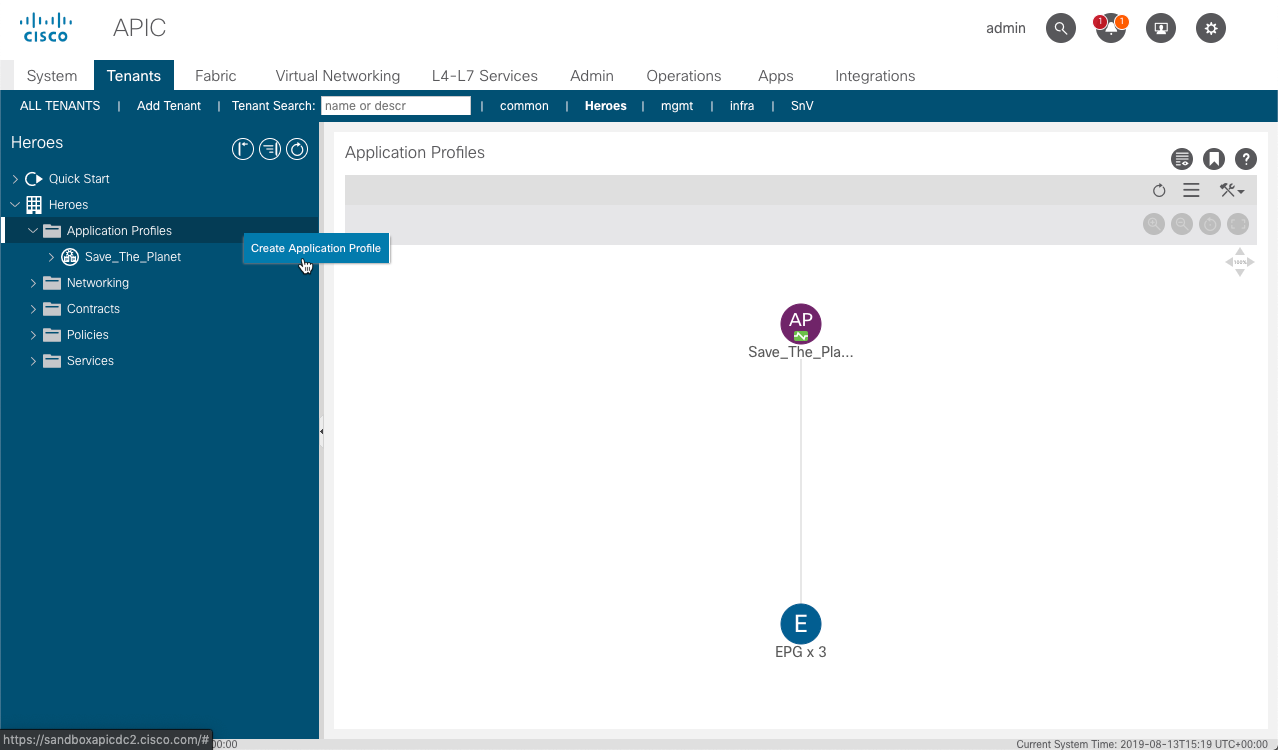Open the settings gear menu
The height and width of the screenshot is (750, 1278).
pyautogui.click(x=1210, y=28)
